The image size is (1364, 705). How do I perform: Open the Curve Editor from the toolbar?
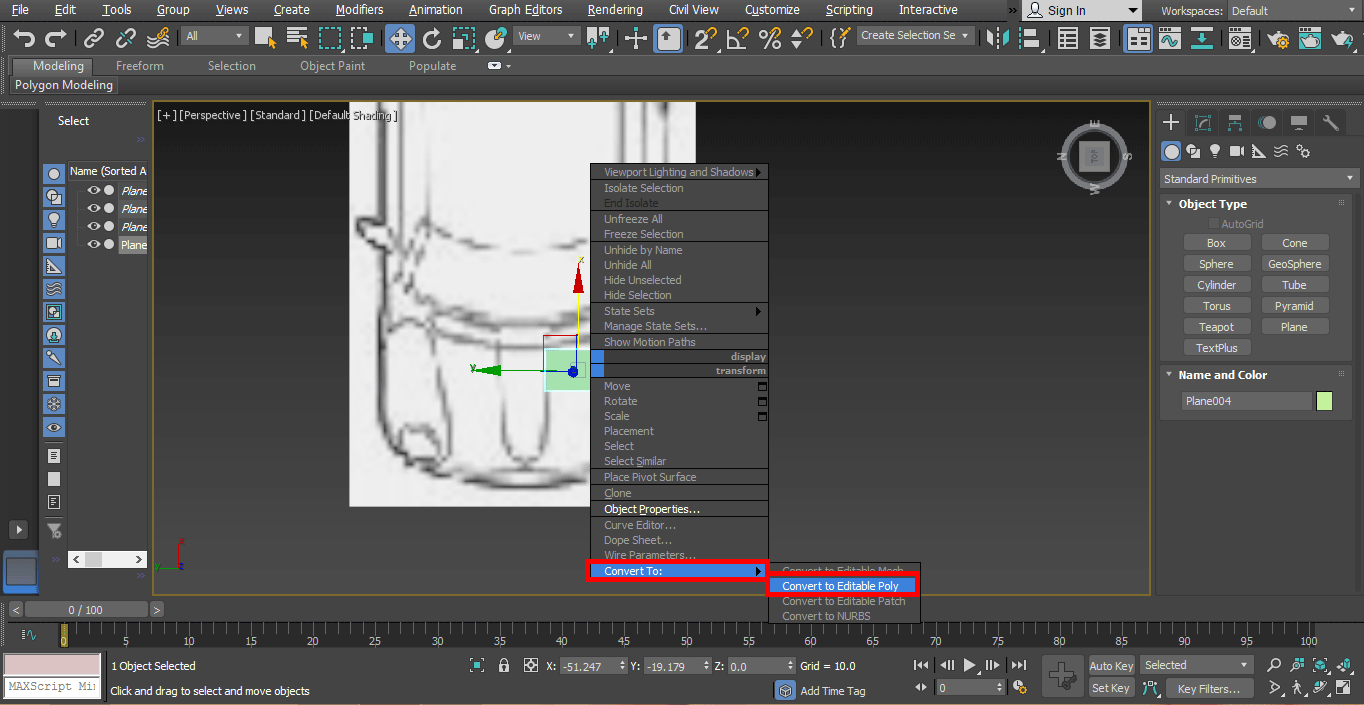(1169, 38)
